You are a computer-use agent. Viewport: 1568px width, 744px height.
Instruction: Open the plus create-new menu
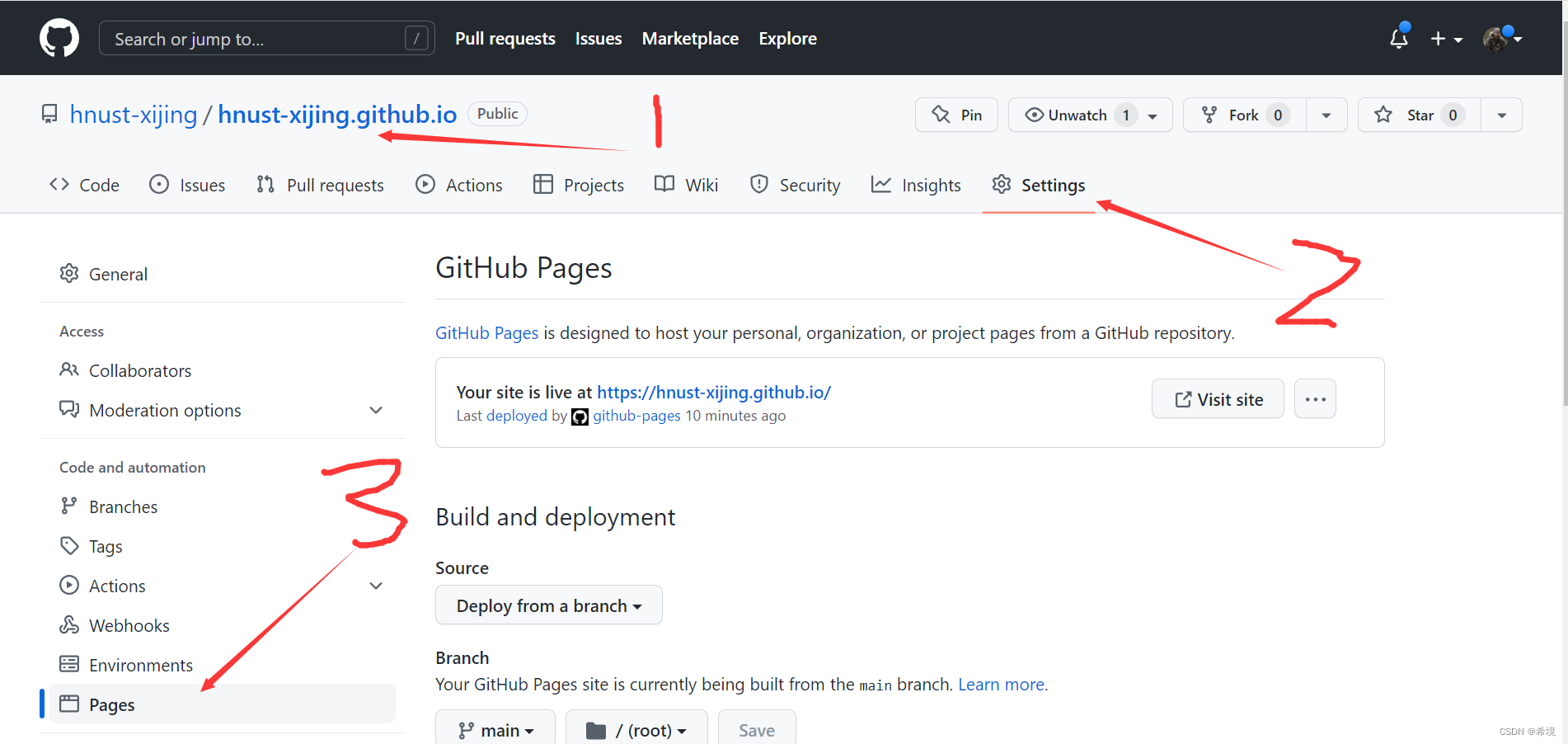[1446, 39]
